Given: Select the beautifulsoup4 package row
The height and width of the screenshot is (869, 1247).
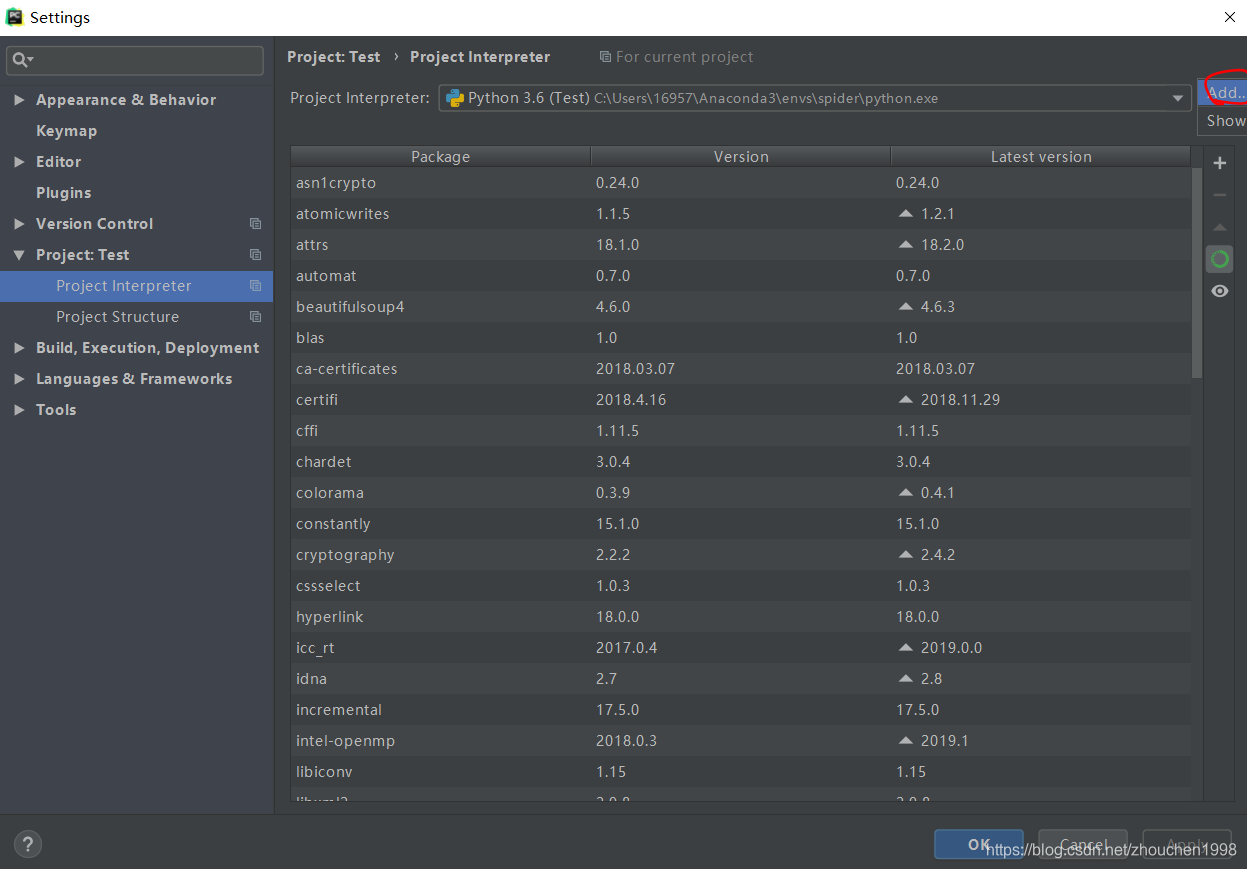Looking at the screenshot, I should 740,307.
